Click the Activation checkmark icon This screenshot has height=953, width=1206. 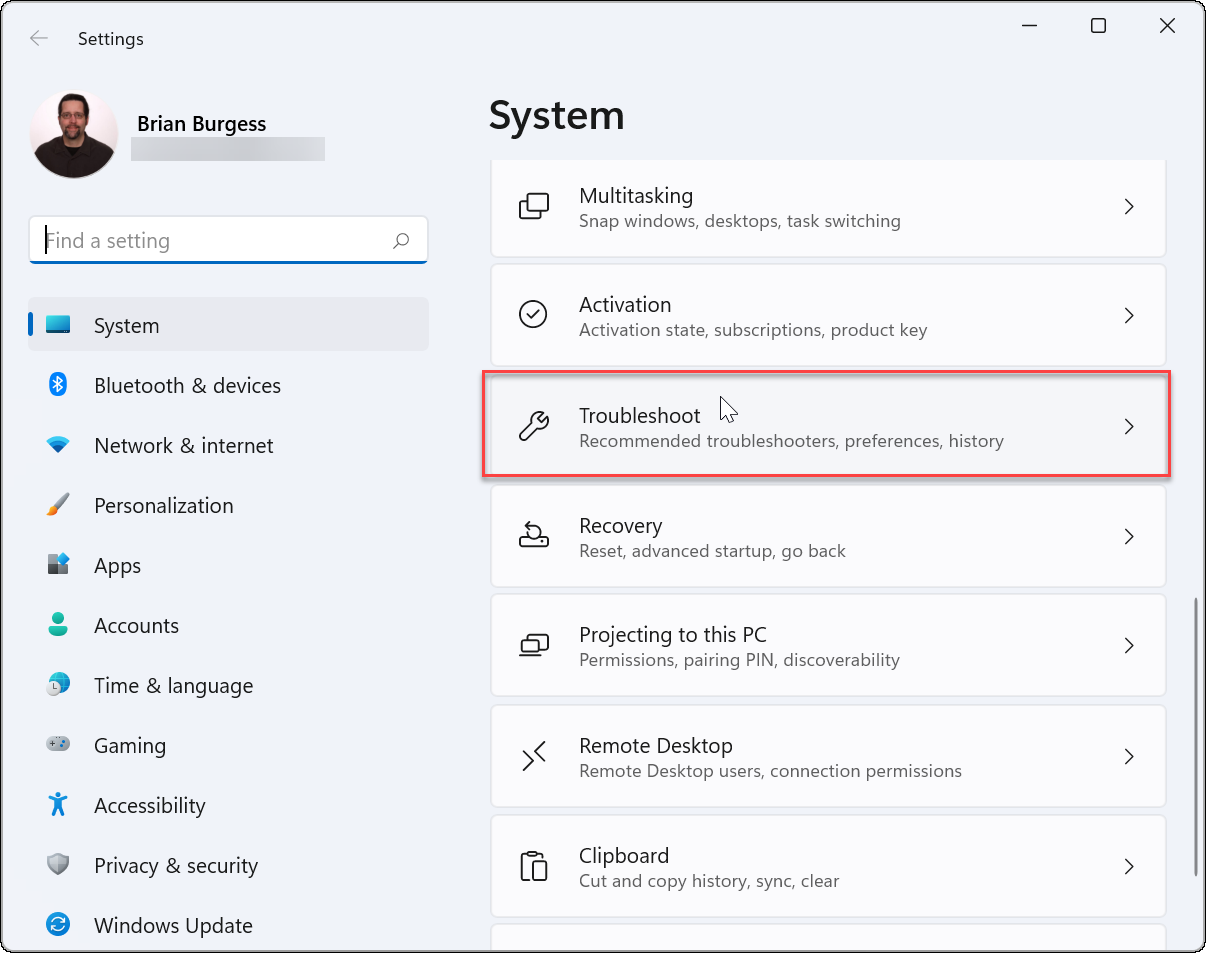(x=534, y=315)
